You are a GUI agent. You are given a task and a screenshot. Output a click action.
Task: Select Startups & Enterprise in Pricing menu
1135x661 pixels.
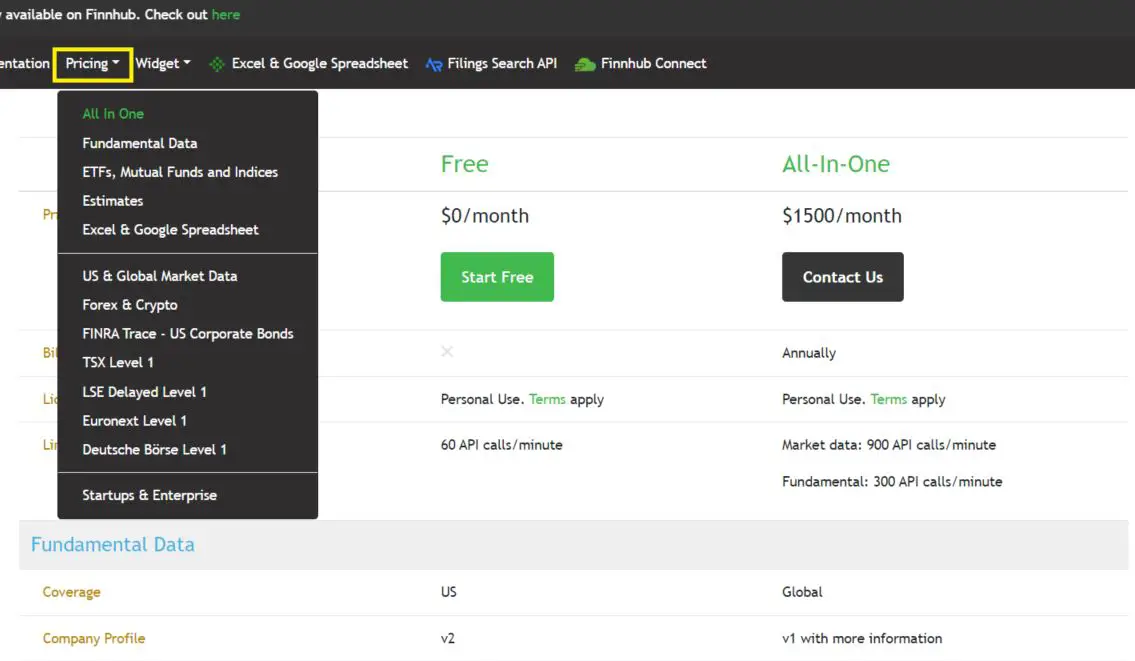click(x=150, y=496)
